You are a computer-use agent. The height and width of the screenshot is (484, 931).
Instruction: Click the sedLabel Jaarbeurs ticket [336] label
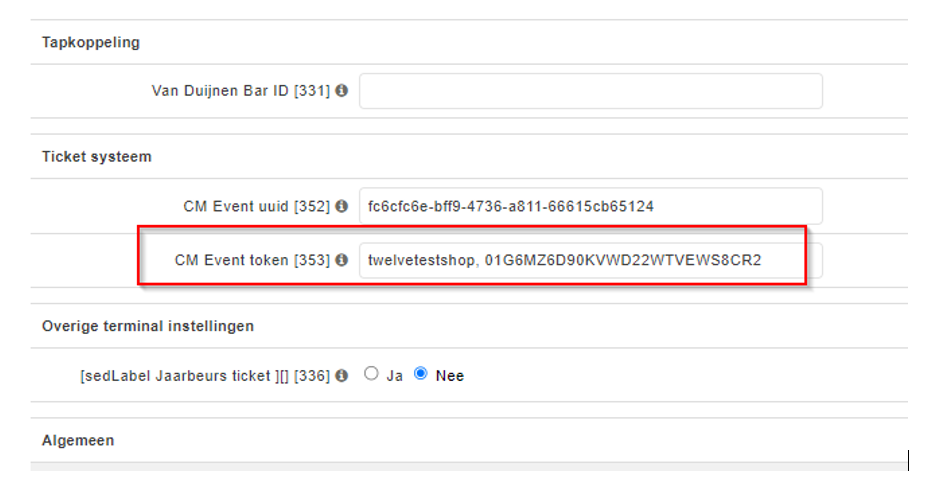[x=205, y=376]
